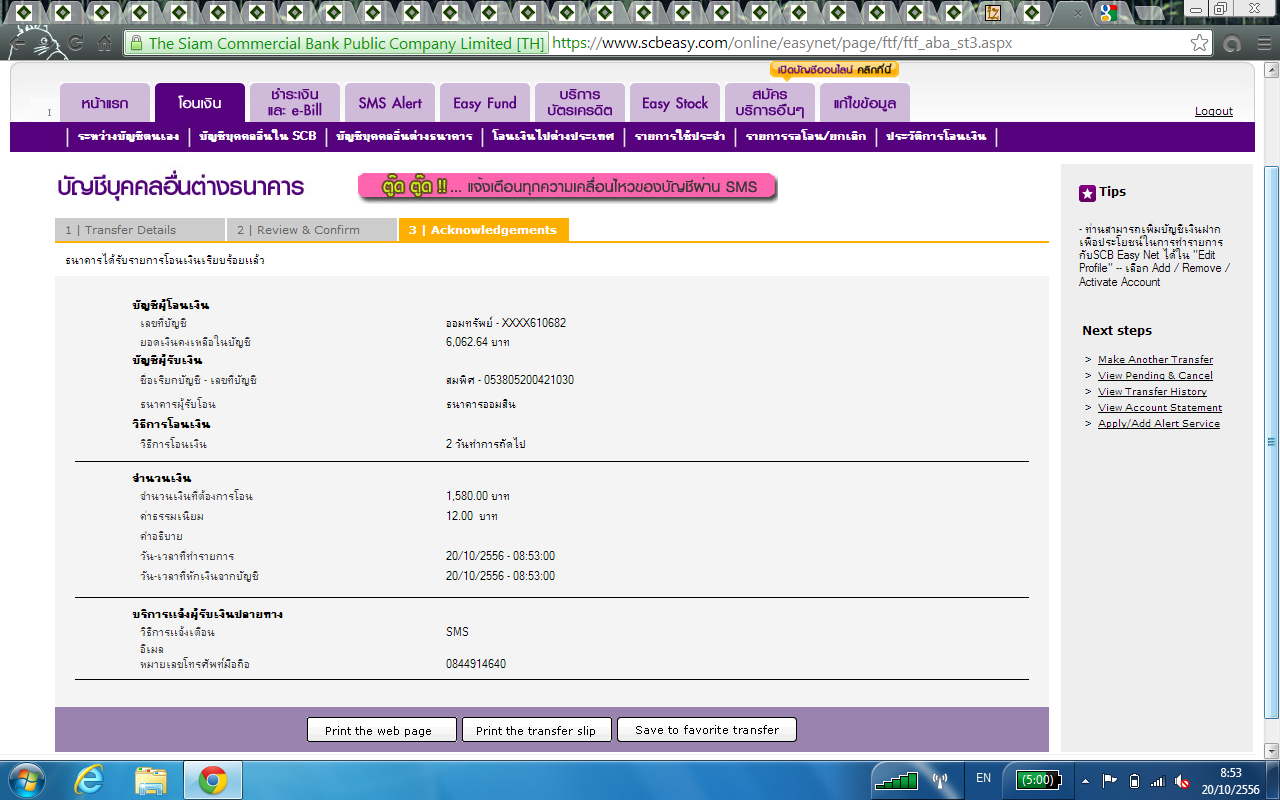
Task: Open the battery meter showing (5:00)
Action: [x=1040, y=779]
